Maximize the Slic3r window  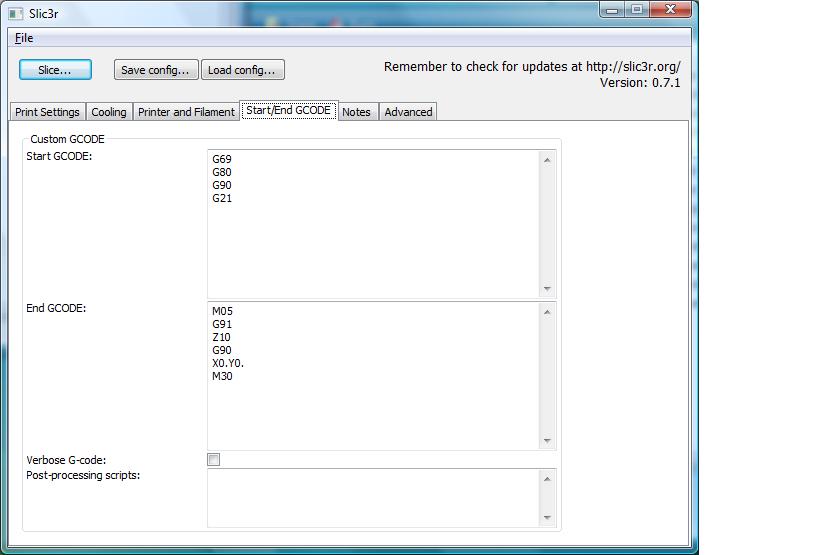coord(636,9)
